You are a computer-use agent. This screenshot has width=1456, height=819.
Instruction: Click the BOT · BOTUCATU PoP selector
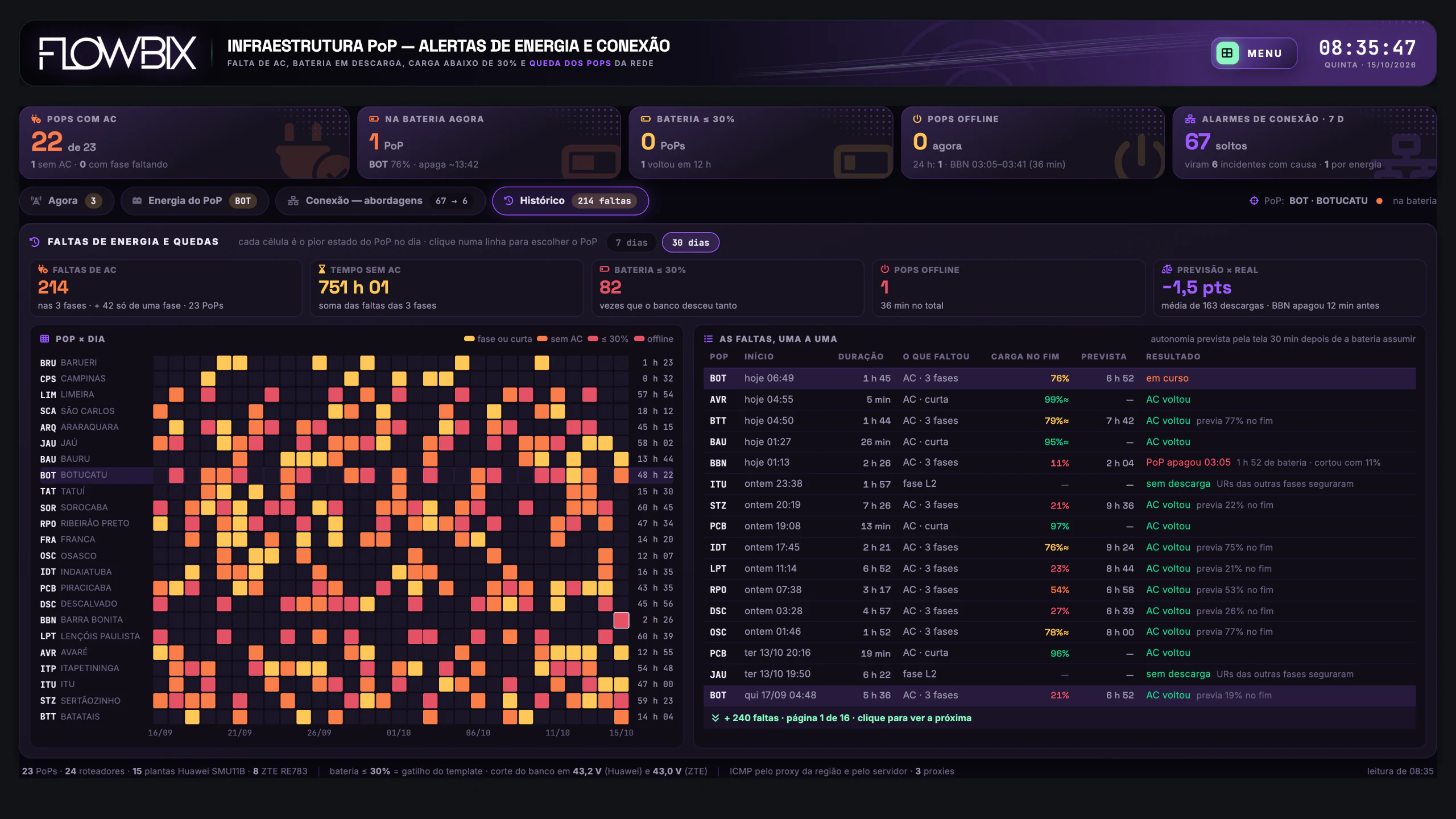click(x=1328, y=201)
